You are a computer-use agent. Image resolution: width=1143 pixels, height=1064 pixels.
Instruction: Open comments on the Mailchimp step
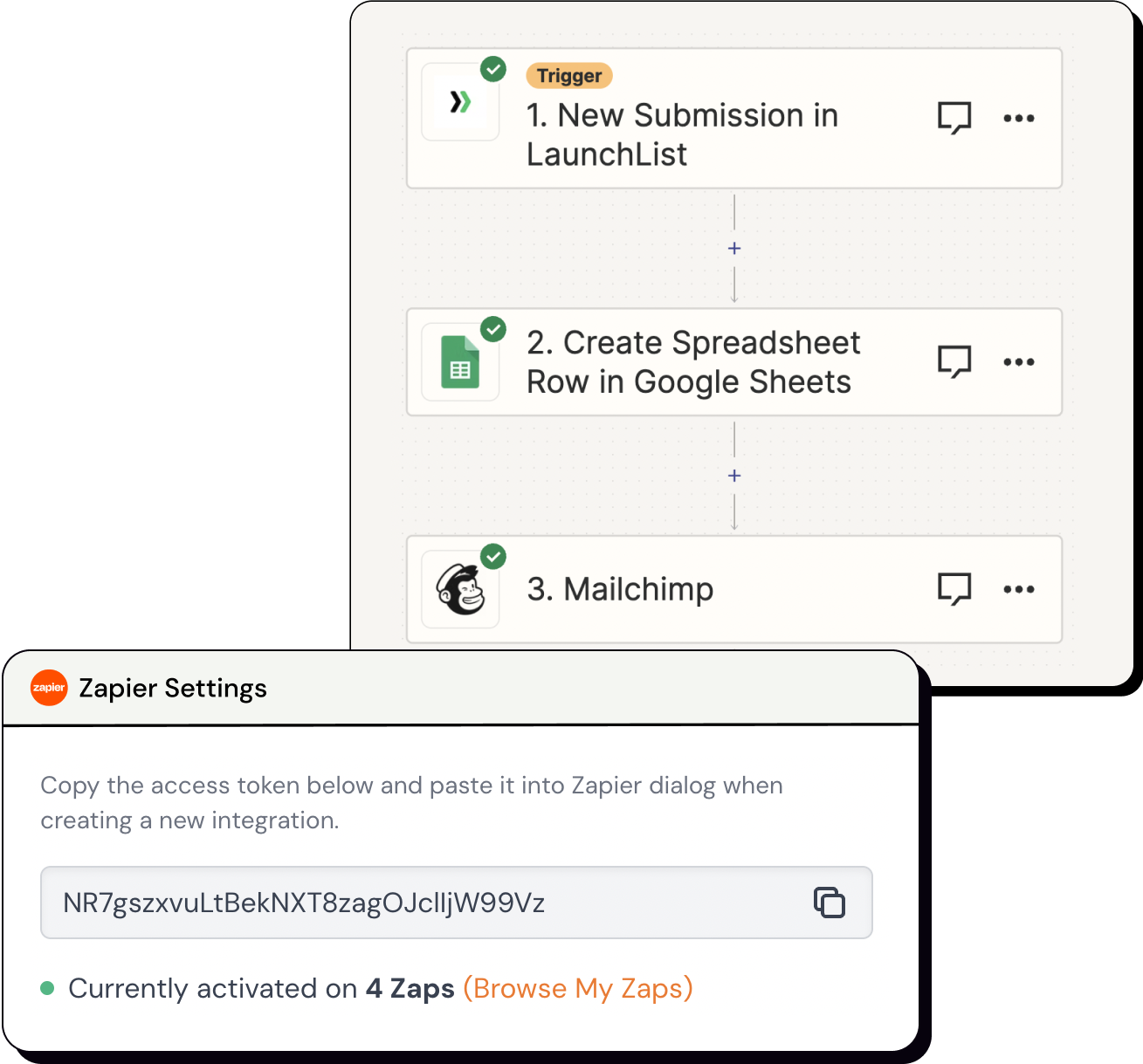[x=954, y=589]
